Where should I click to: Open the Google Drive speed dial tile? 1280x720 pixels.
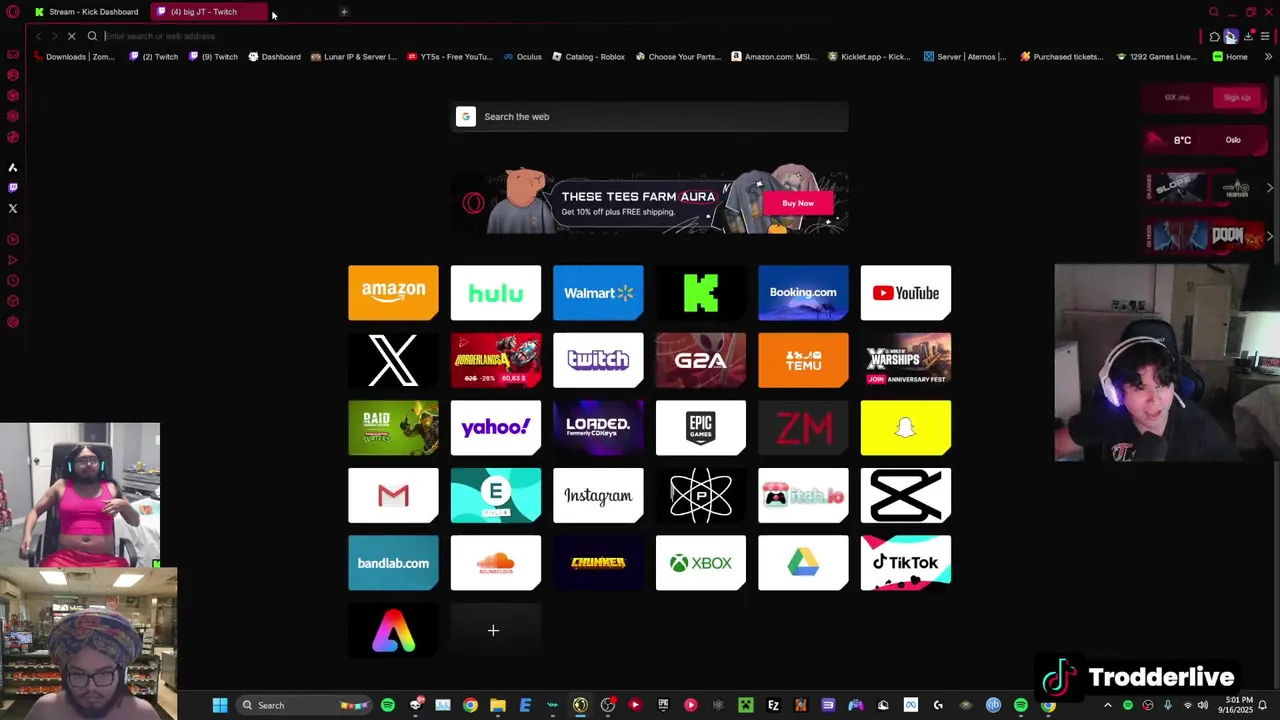pos(803,563)
